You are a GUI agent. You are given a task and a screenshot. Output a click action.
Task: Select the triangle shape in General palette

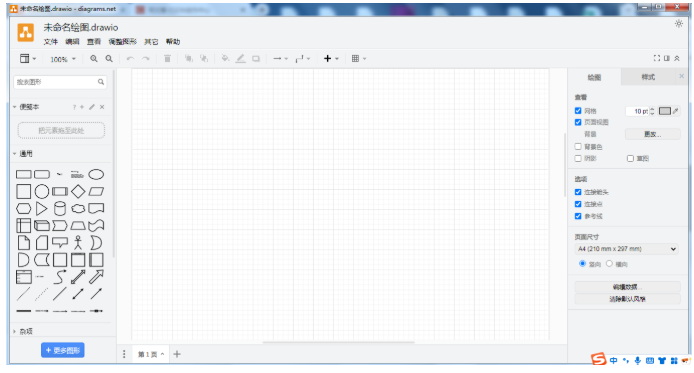(x=42, y=208)
